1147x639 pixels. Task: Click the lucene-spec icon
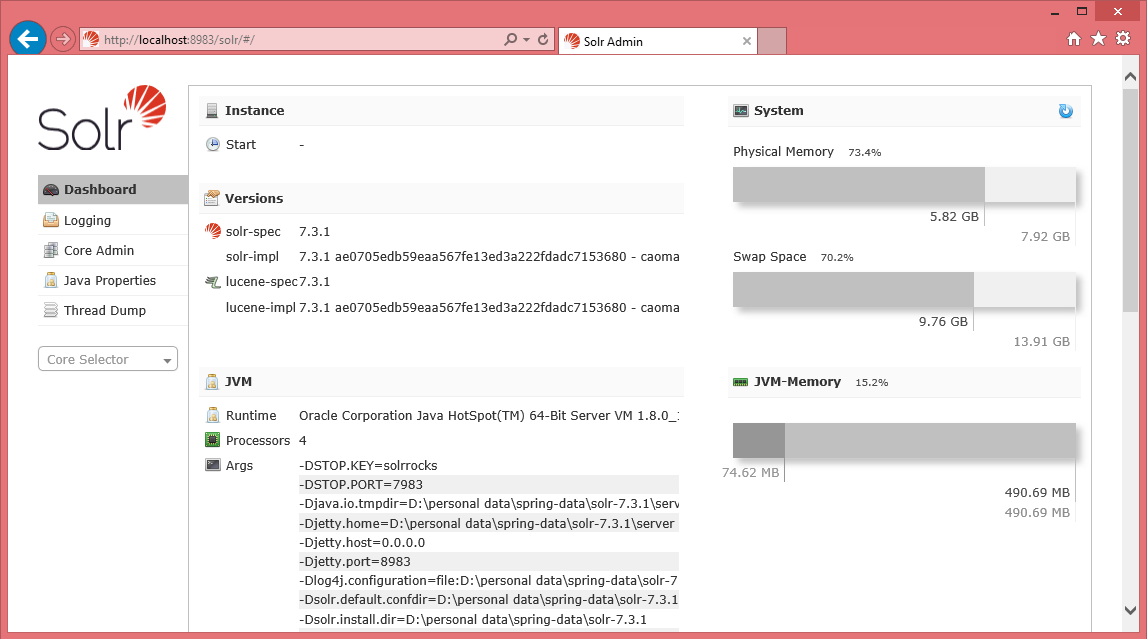click(213, 281)
